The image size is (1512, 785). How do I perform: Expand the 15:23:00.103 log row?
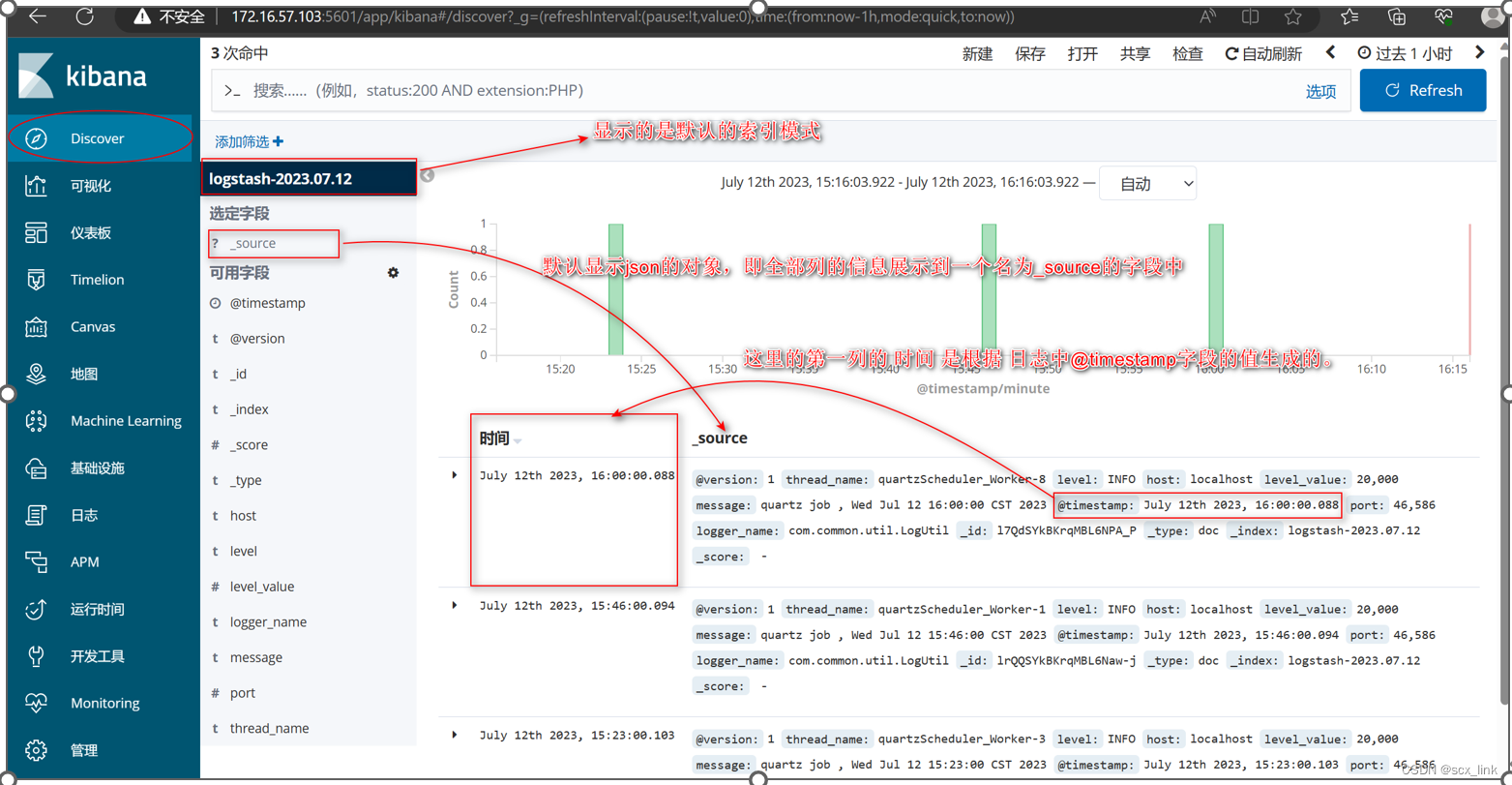click(x=455, y=735)
